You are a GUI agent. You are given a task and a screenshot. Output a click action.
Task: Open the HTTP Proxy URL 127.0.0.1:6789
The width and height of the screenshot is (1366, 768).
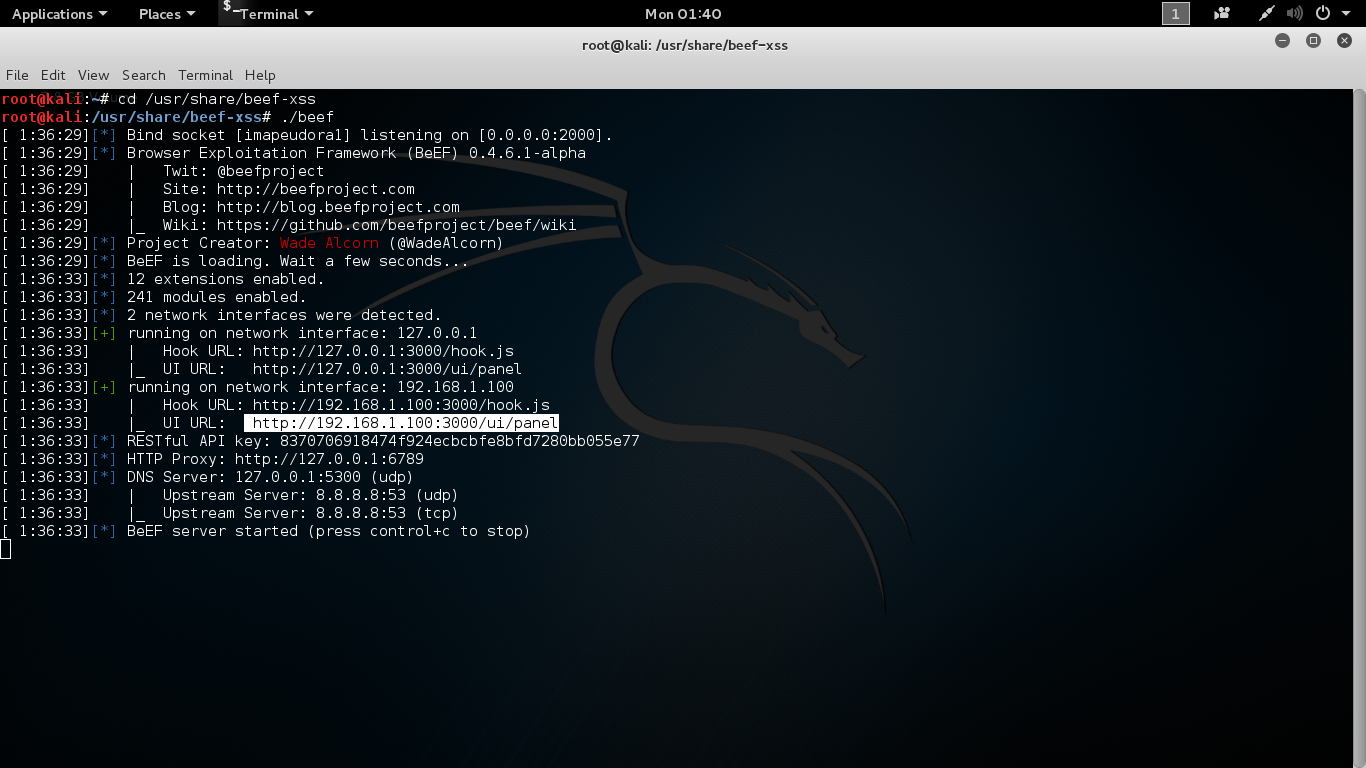(329, 459)
